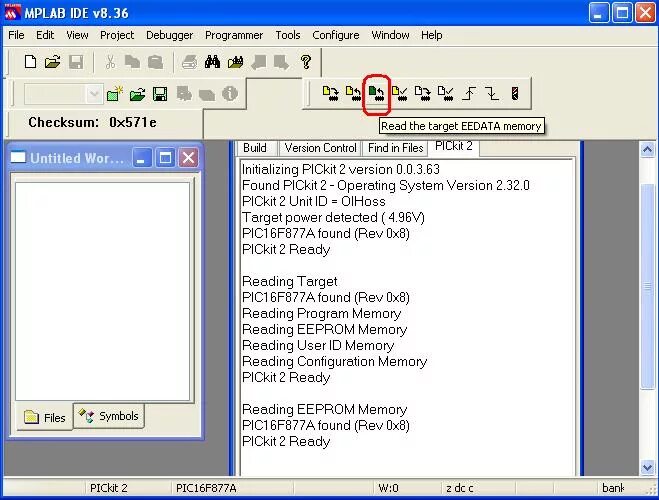Click the Save Workspace green disk icon
Viewport: 659px width, 500px height.
point(160,94)
